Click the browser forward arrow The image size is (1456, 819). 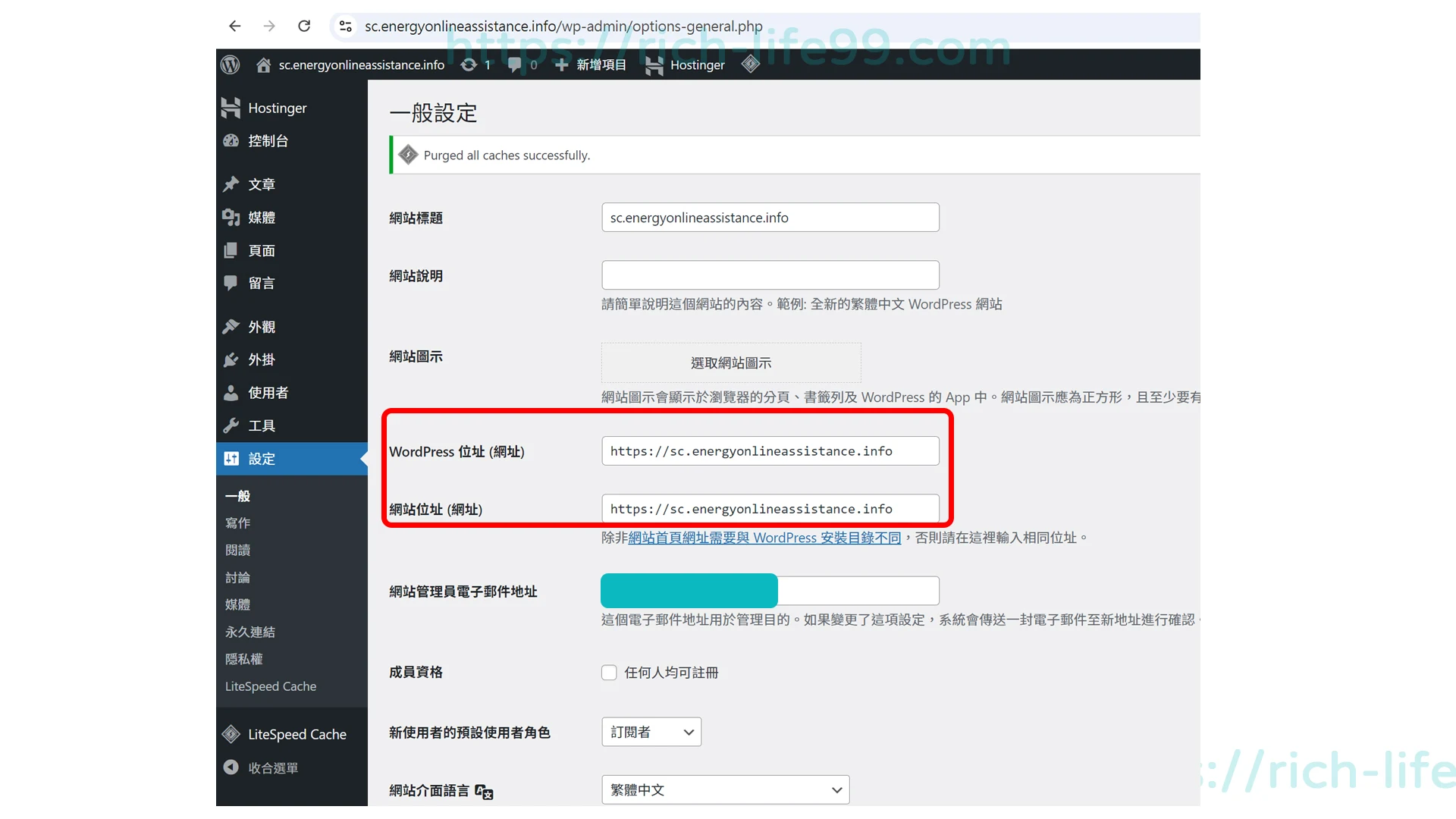(x=269, y=26)
